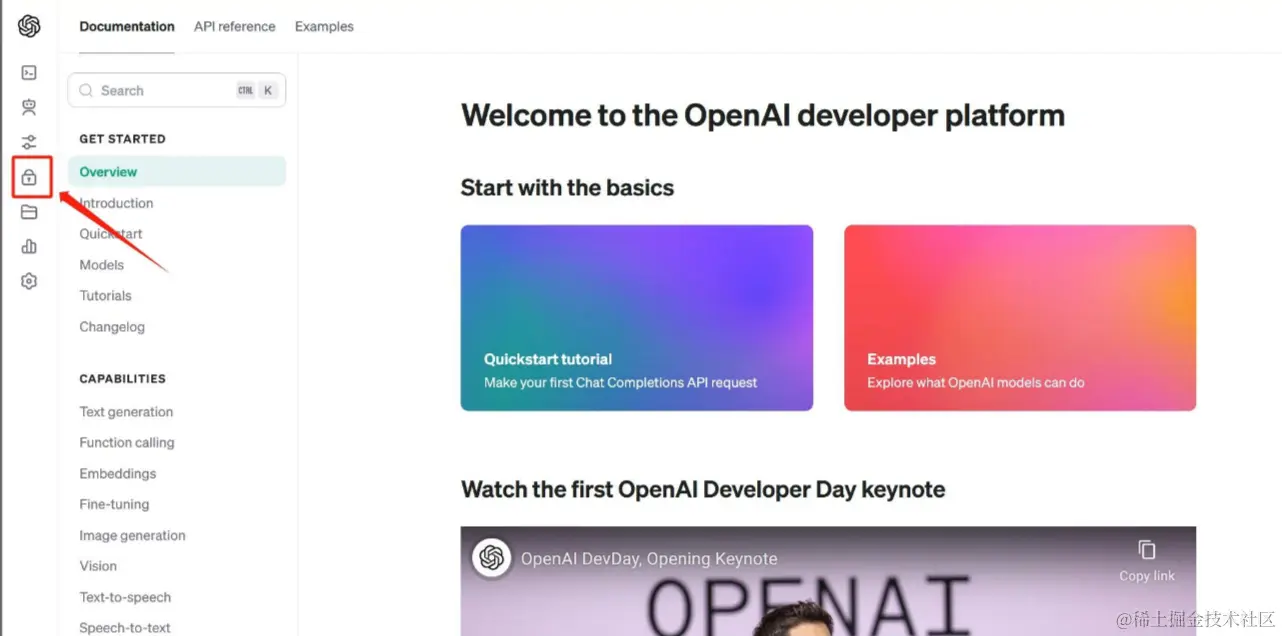The image size is (1282, 636).
Task: Open the Playground terminal icon
Action: [x=29, y=72]
